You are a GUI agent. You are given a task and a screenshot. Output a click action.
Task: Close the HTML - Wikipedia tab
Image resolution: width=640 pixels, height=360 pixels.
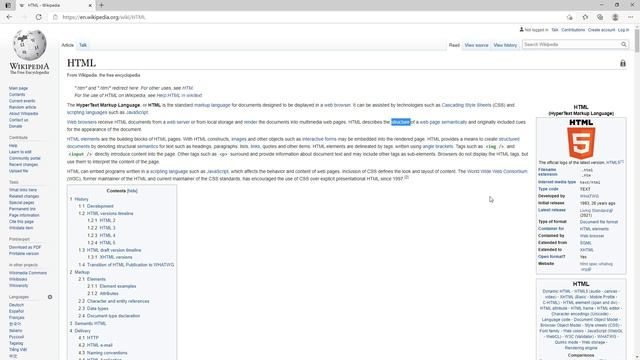pos(90,5)
